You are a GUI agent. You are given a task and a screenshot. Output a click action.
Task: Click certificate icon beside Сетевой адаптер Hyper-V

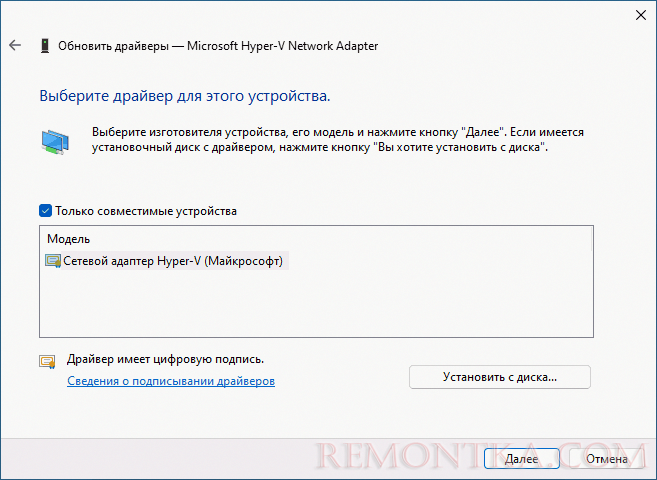point(53,261)
